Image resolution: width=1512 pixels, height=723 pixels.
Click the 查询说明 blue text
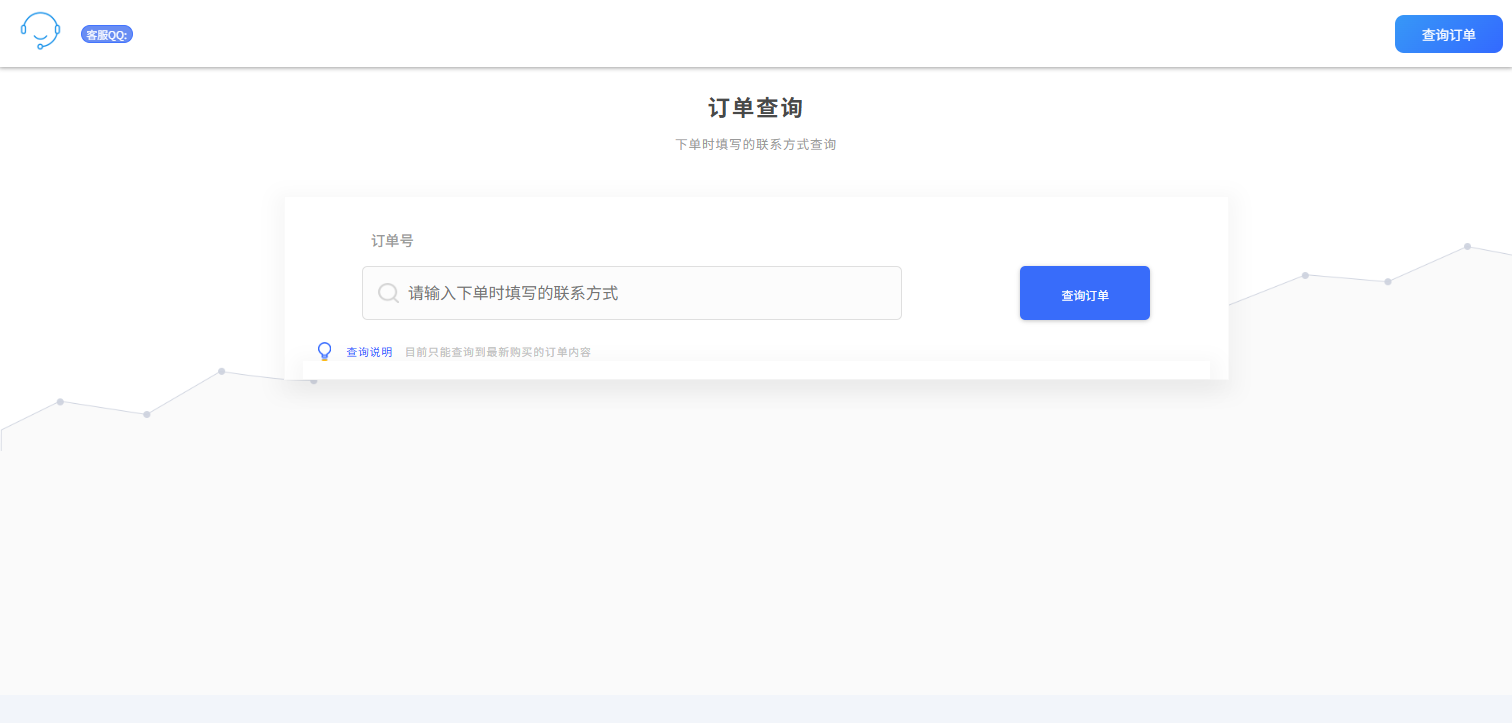pos(368,351)
